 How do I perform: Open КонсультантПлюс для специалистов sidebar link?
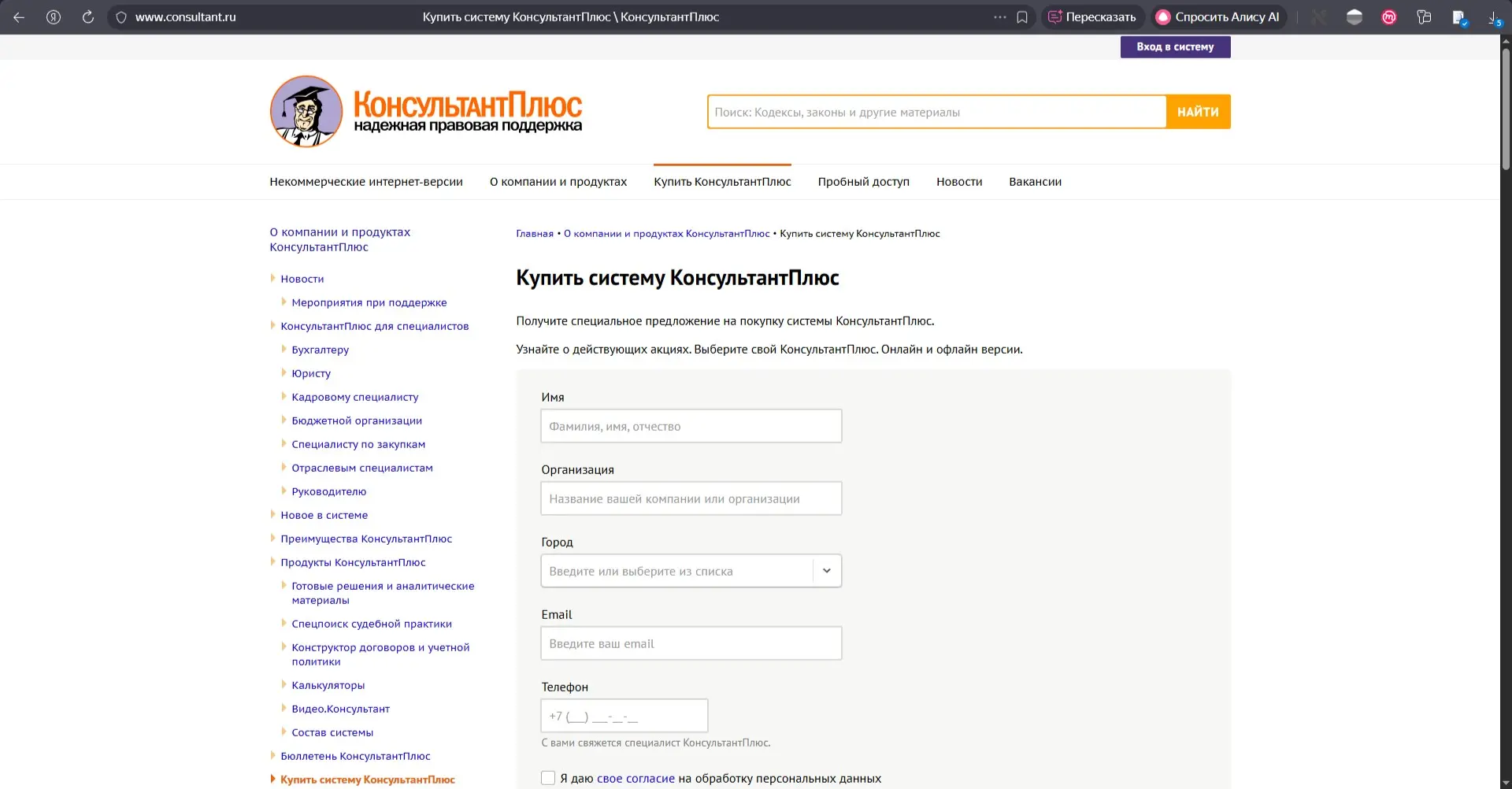375,326
